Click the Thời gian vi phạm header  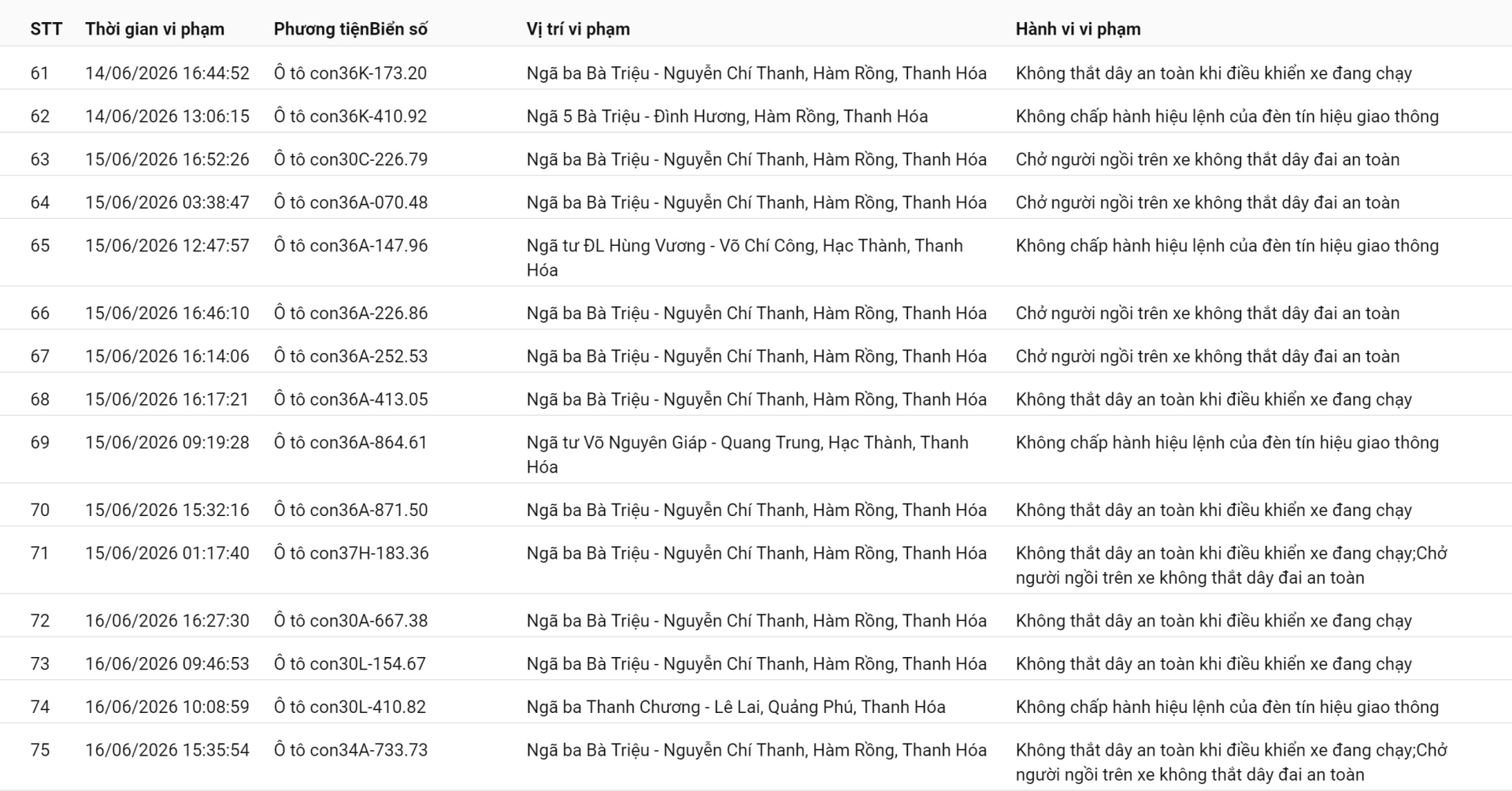[x=155, y=29]
